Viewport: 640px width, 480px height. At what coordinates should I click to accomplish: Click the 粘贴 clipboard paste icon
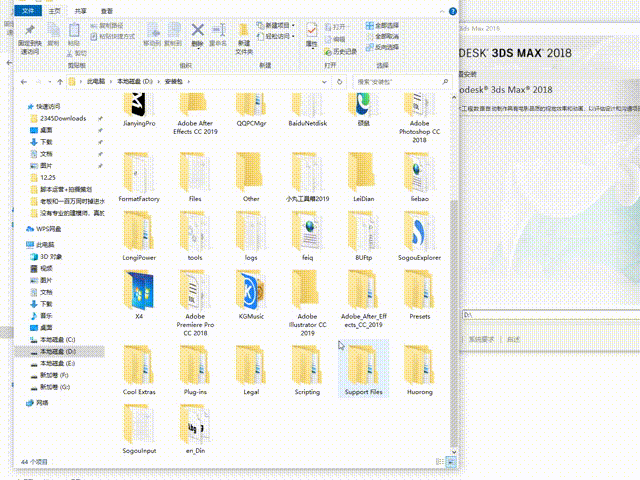[x=74, y=30]
